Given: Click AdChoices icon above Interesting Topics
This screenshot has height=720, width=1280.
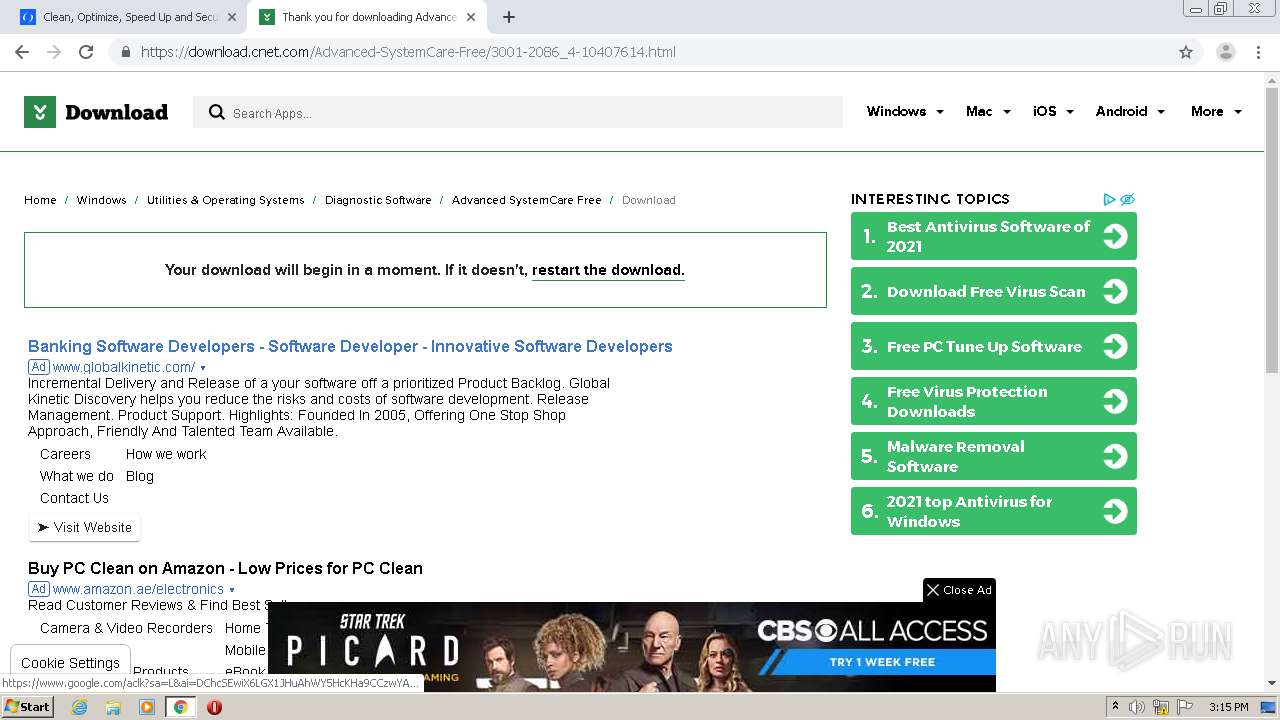Looking at the screenshot, I should click(1109, 199).
